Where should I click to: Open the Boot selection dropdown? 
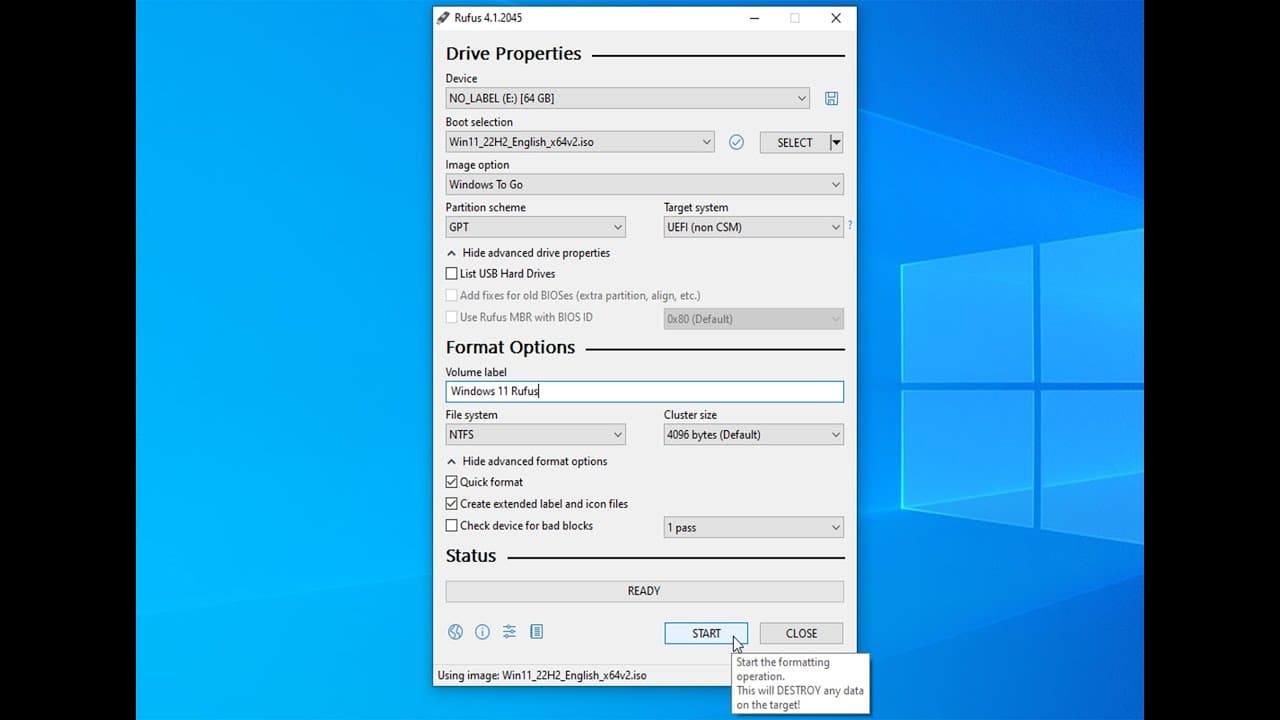[580, 142]
